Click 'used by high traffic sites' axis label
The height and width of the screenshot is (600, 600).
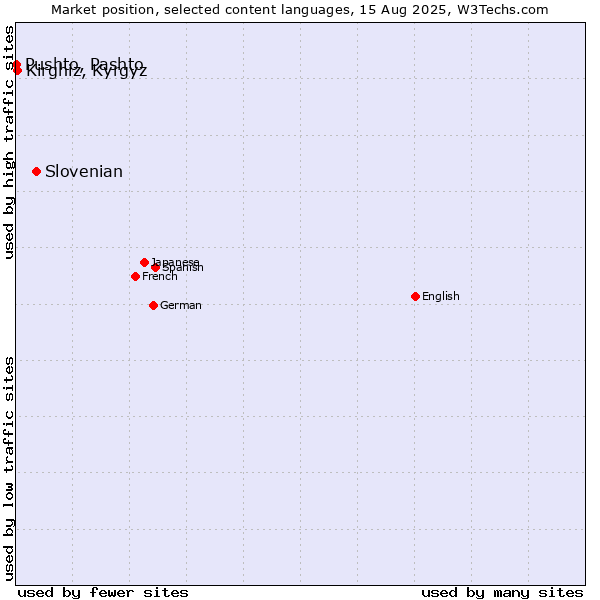[x=9, y=142]
